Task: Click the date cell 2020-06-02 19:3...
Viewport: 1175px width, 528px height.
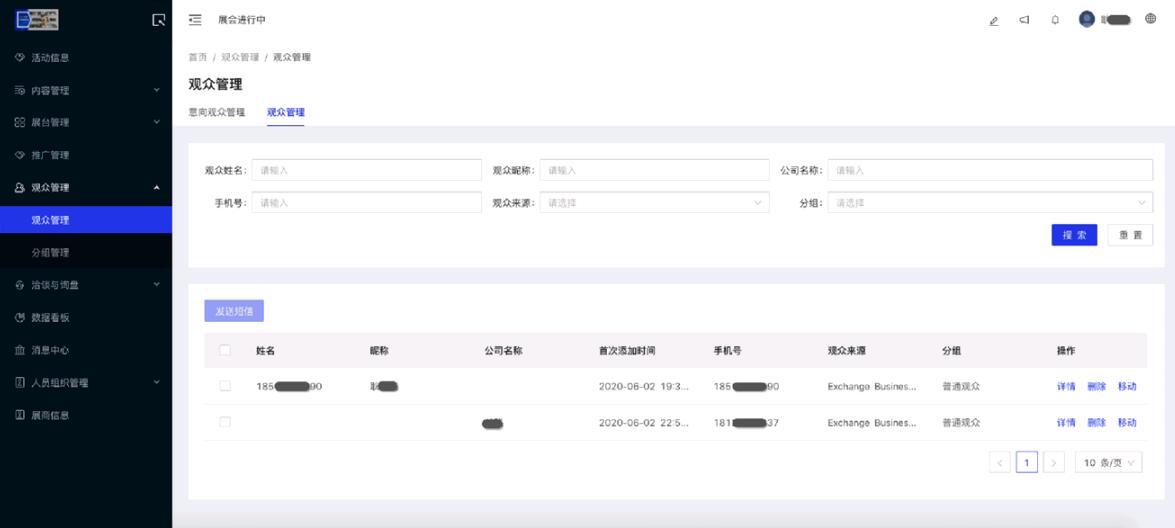Action: [644, 386]
